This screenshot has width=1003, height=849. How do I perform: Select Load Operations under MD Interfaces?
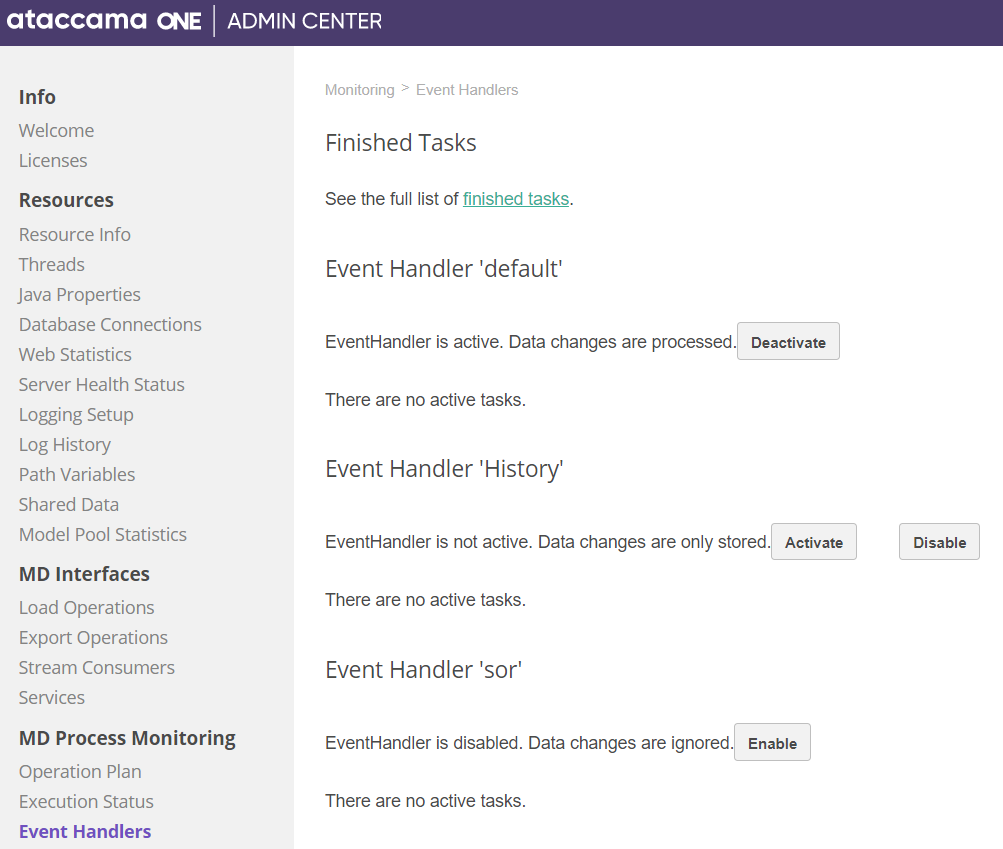point(87,608)
